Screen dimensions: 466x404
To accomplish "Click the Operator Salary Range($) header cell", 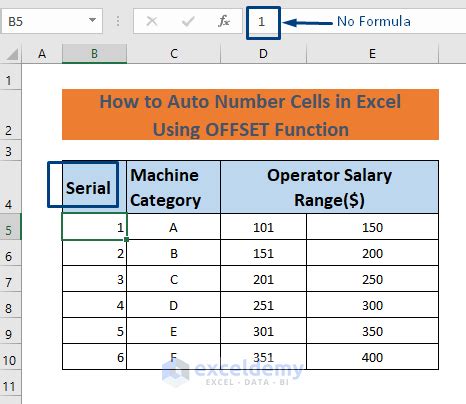I will [329, 187].
